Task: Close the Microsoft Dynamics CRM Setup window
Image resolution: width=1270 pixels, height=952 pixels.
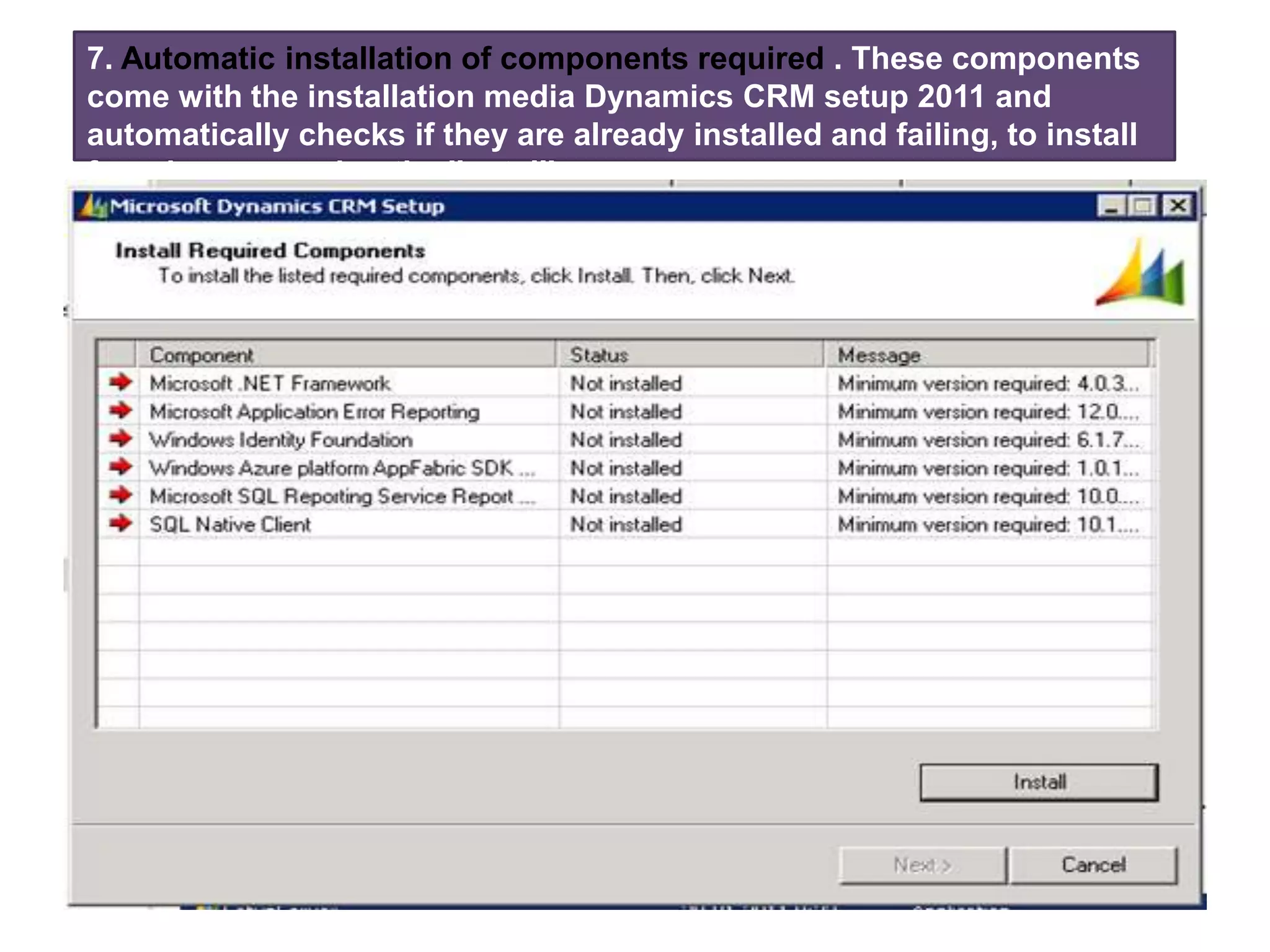Action: coord(1178,205)
